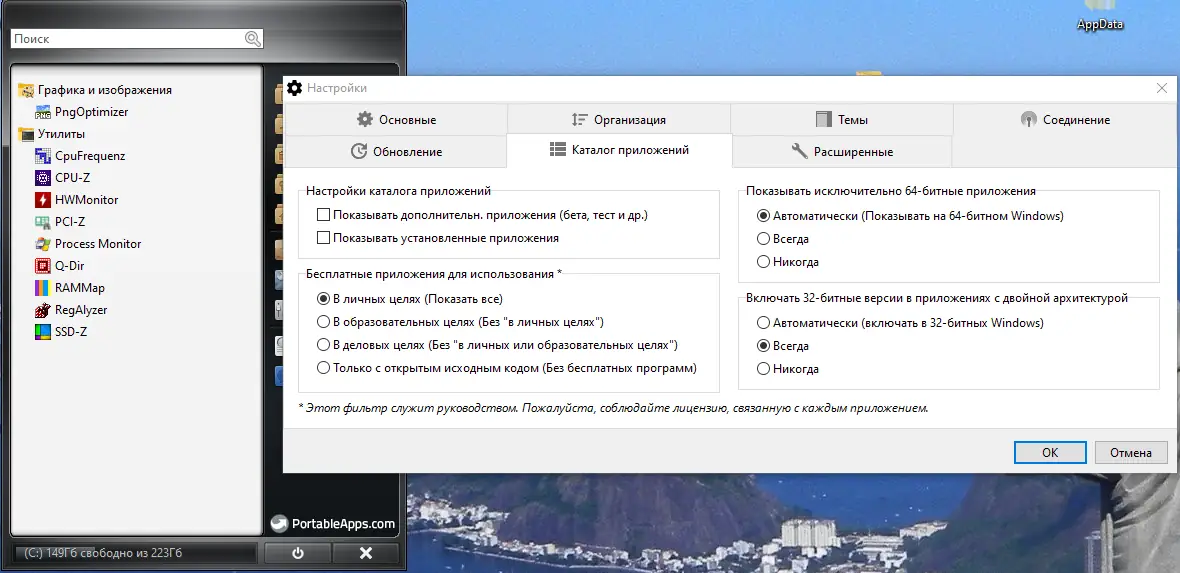The width and height of the screenshot is (1180, 573).
Task: Click the gear icon in Настройки title bar
Action: tap(294, 88)
